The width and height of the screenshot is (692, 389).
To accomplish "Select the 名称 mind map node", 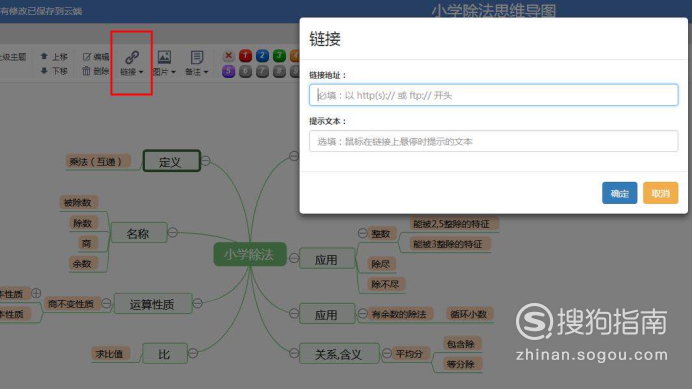I will tap(139, 233).
